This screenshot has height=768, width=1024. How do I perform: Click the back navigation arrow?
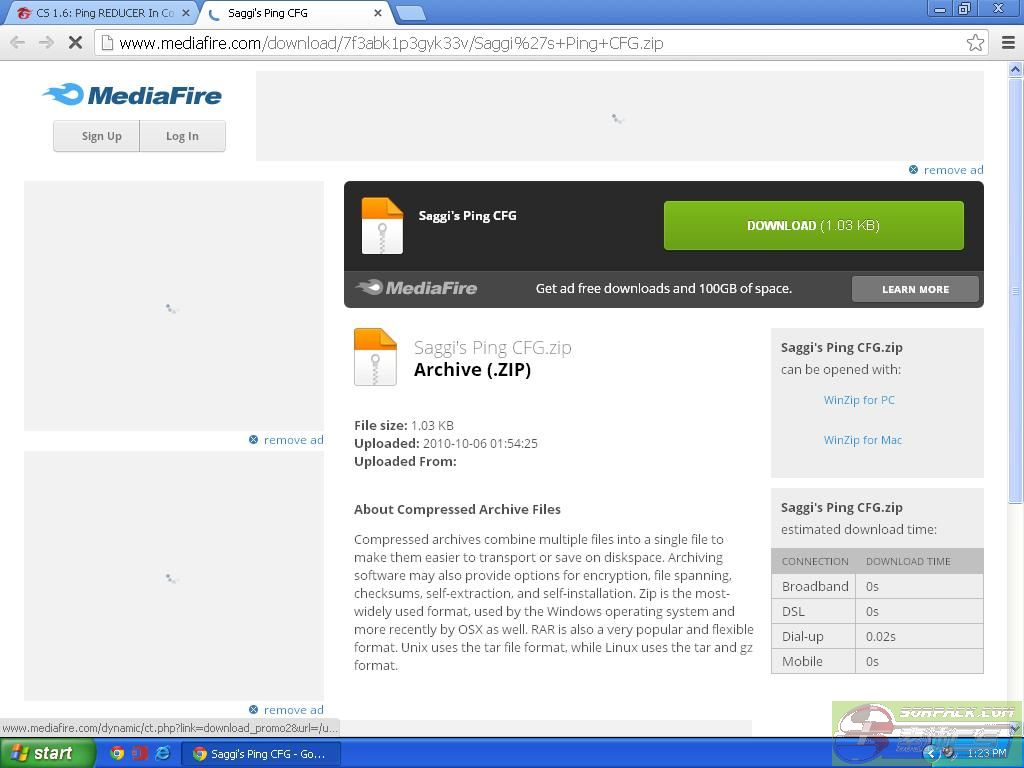[x=17, y=43]
